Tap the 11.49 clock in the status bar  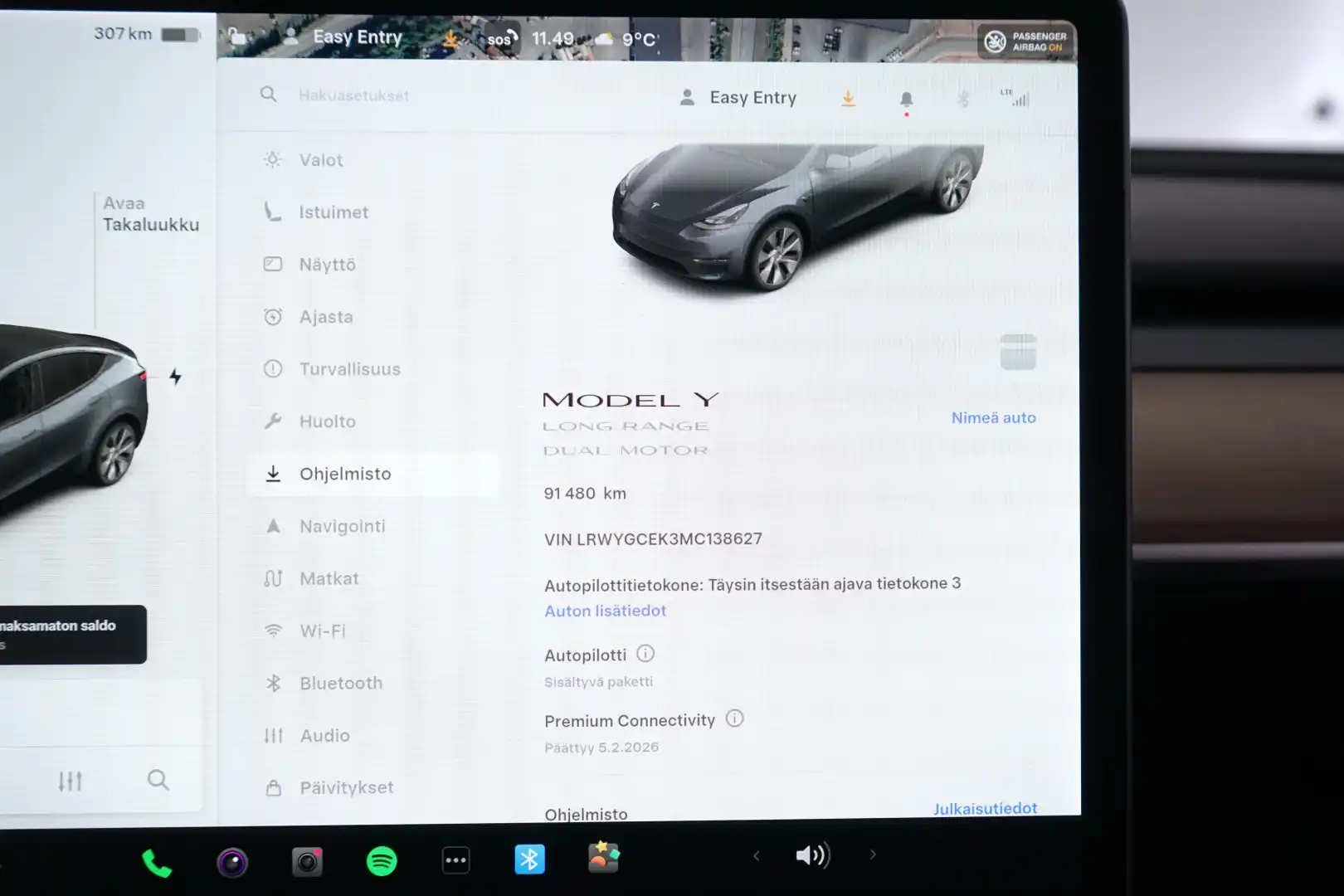pos(553,39)
